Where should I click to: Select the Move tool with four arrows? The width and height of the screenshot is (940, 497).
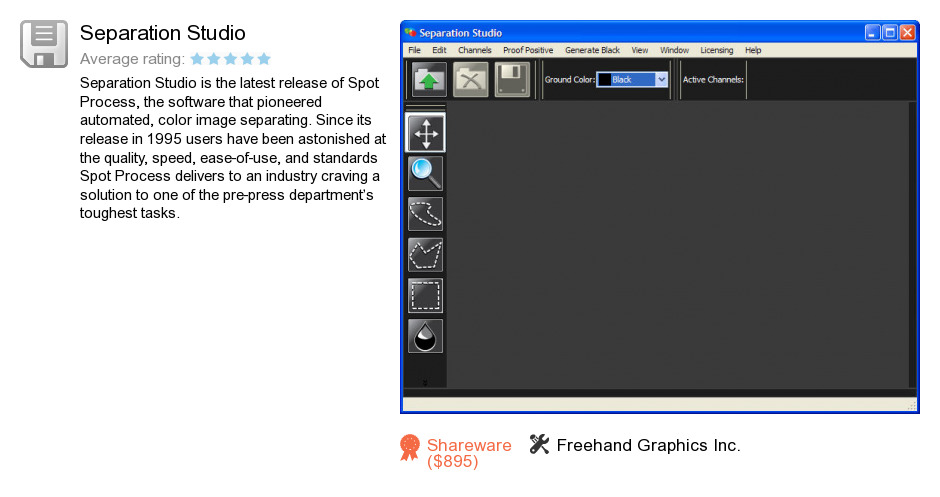426,133
